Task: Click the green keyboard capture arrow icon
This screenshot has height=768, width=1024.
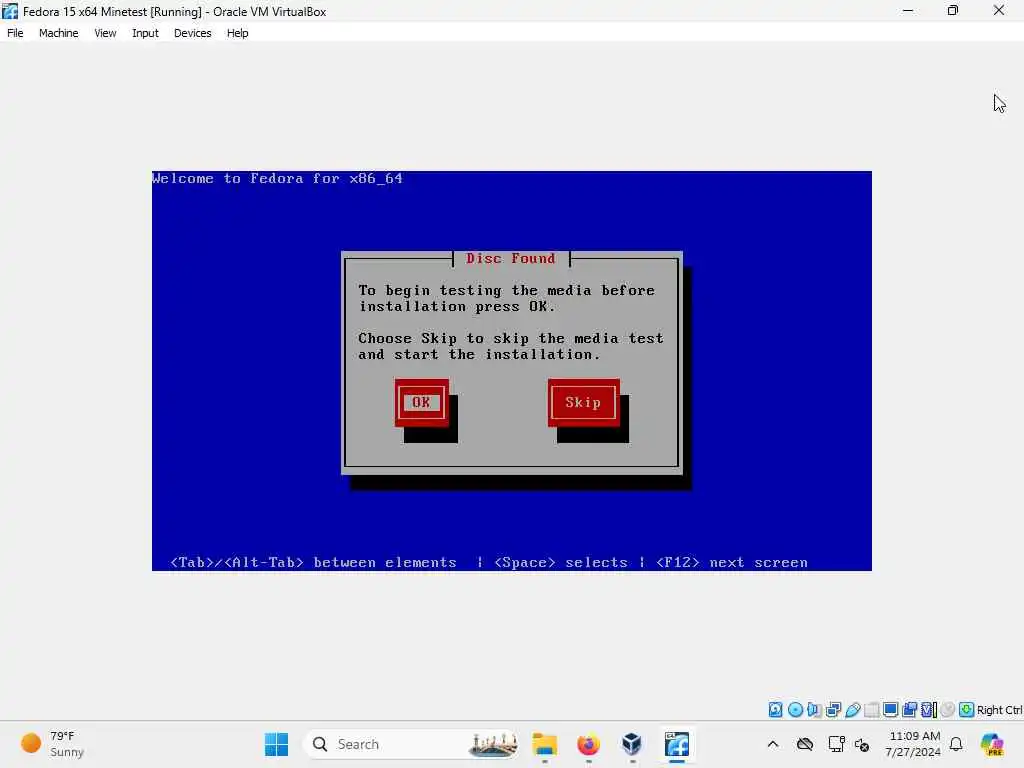Action: [967, 710]
